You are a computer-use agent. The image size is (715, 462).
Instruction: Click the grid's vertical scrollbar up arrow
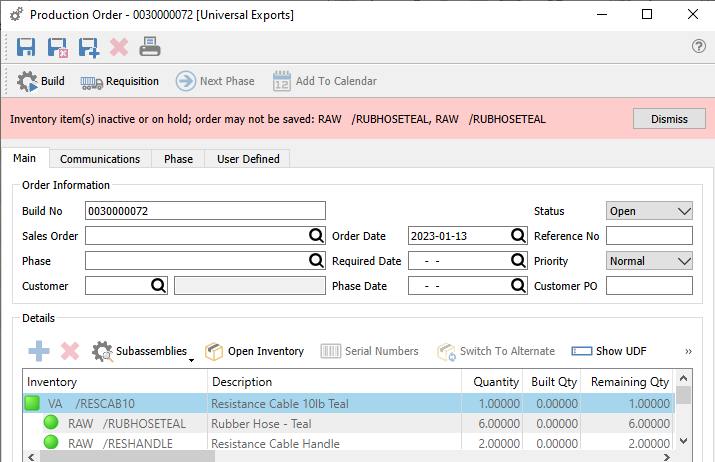pyautogui.click(x=683, y=378)
